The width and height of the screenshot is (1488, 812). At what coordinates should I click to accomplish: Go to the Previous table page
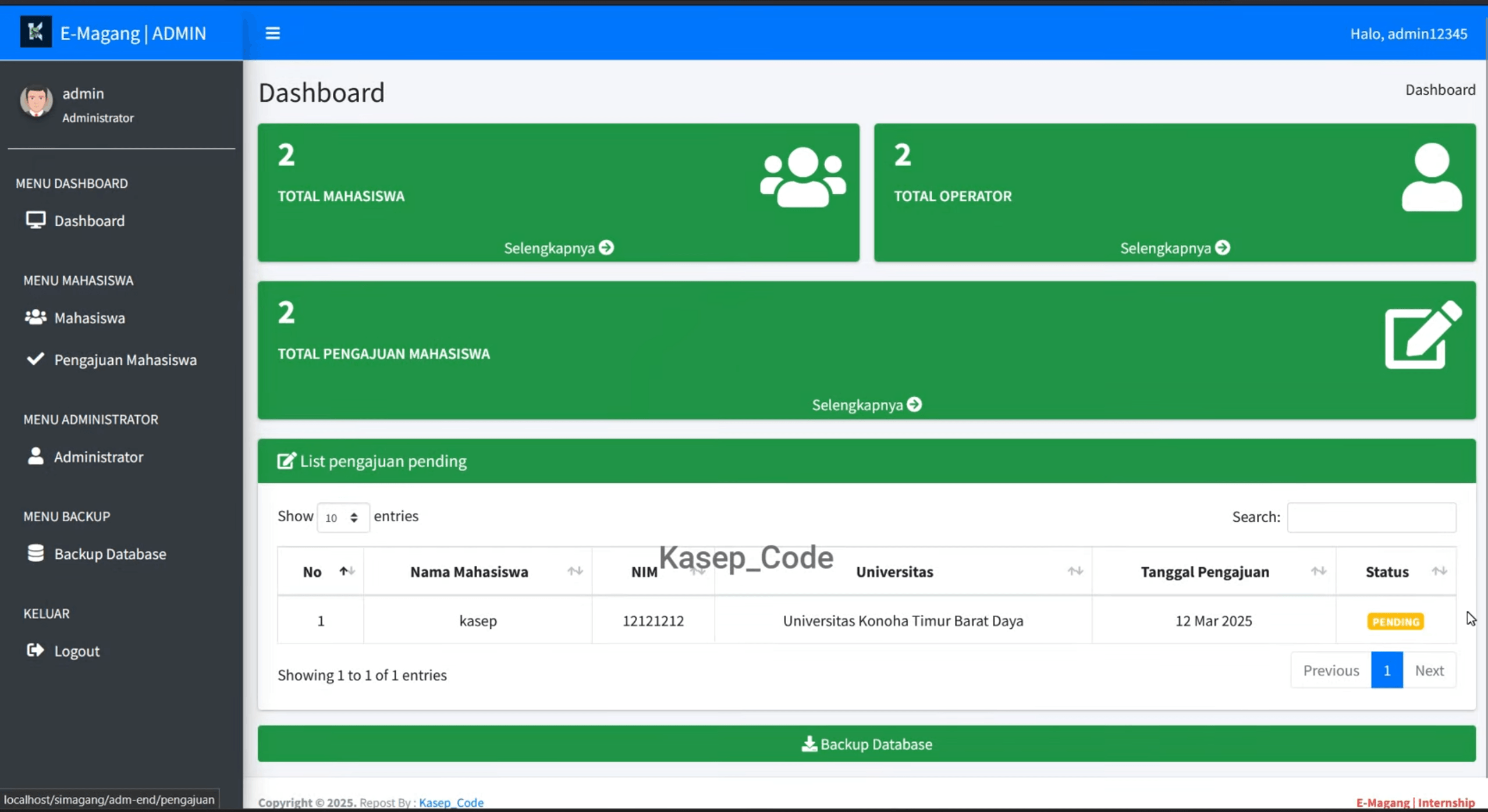pyautogui.click(x=1331, y=671)
